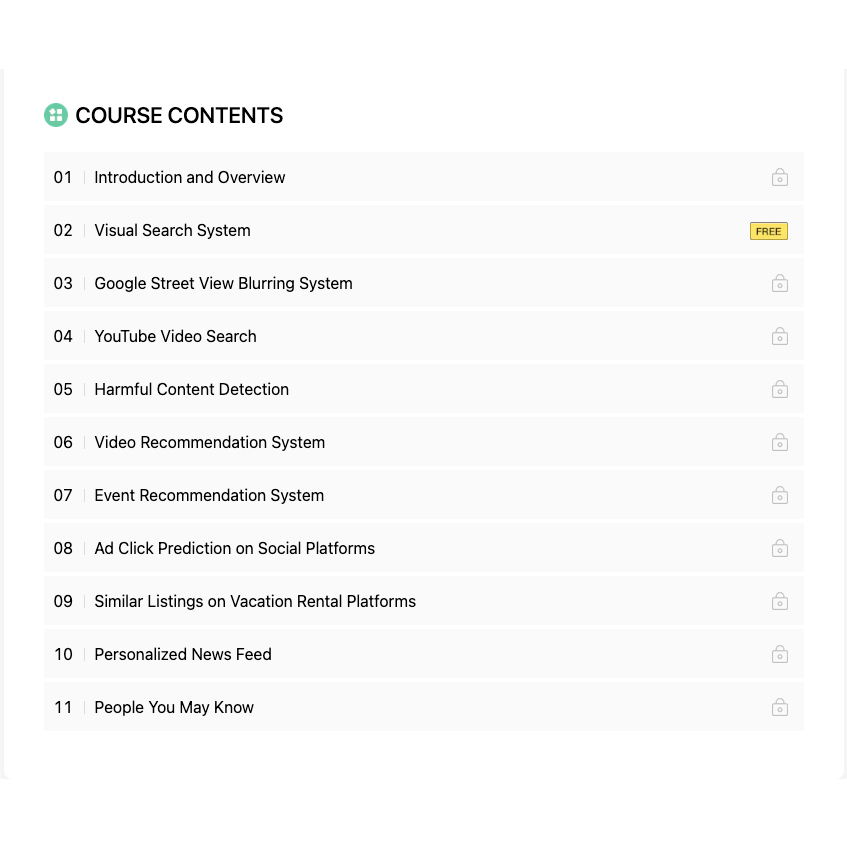
Task: Click lock icon beside Personalized News Feed
Action: pyautogui.click(x=779, y=654)
